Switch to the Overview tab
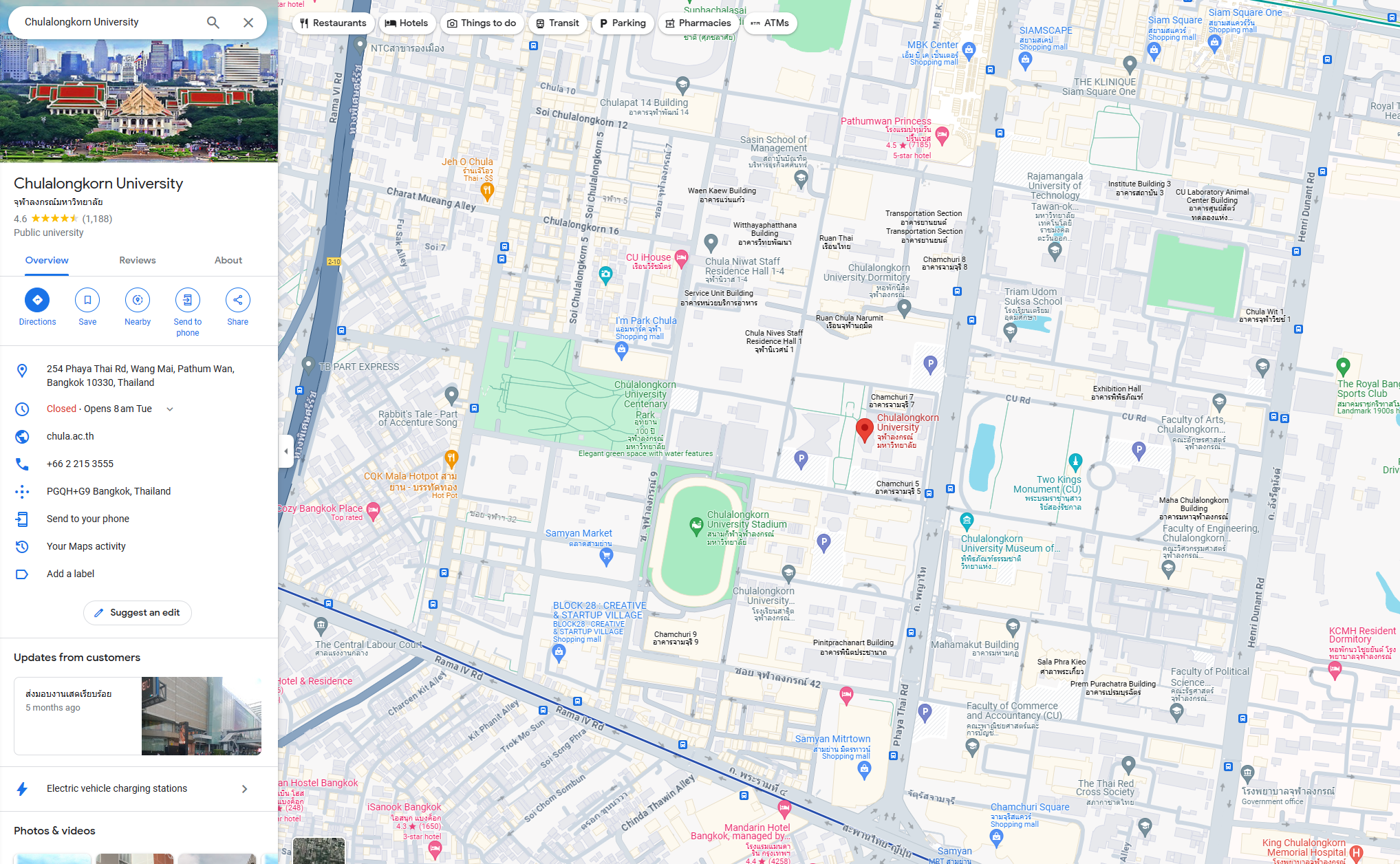Image resolution: width=1400 pixels, height=864 pixels. click(47, 261)
